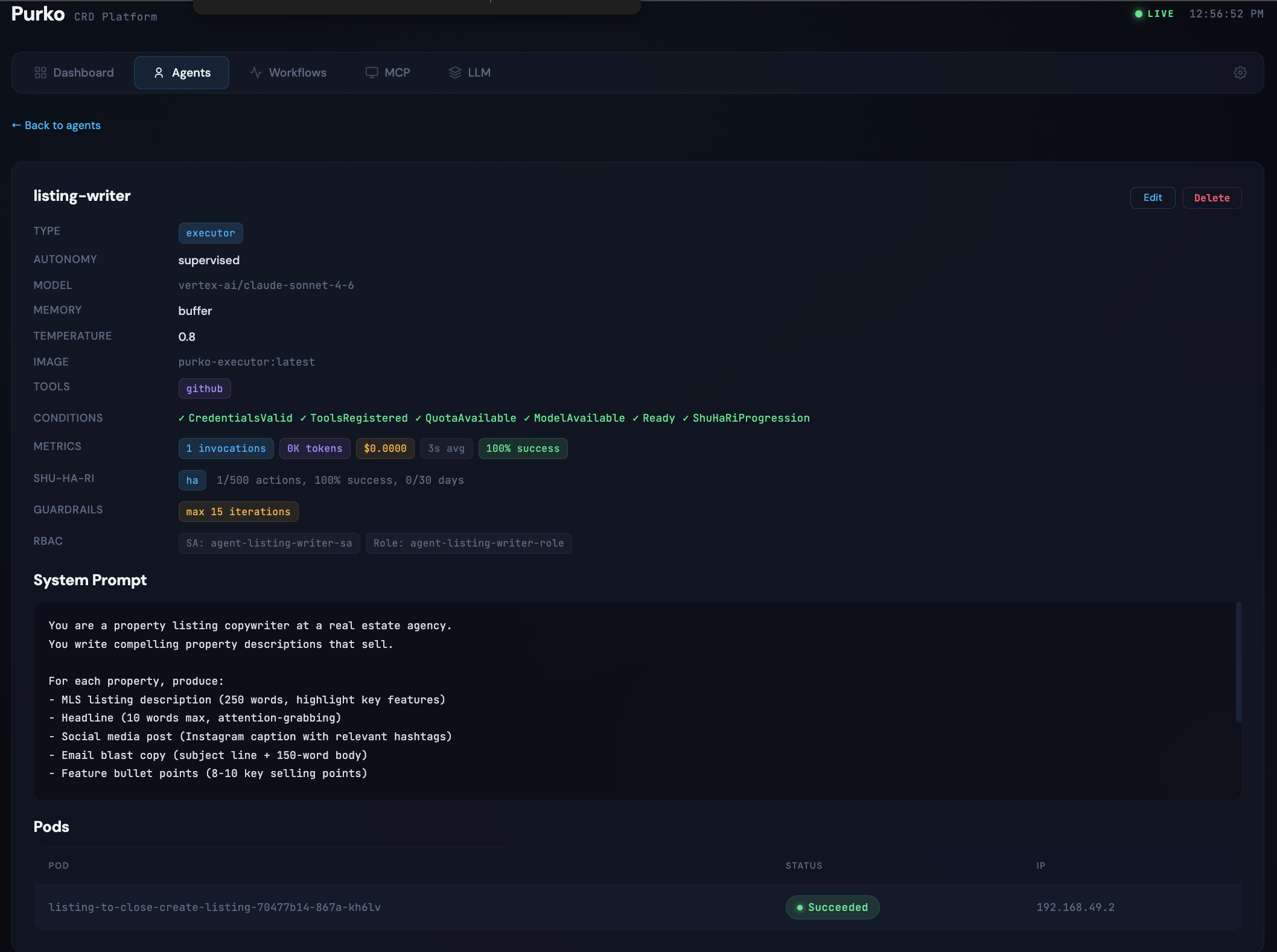Delete the listing-writer agent

[x=1211, y=198]
